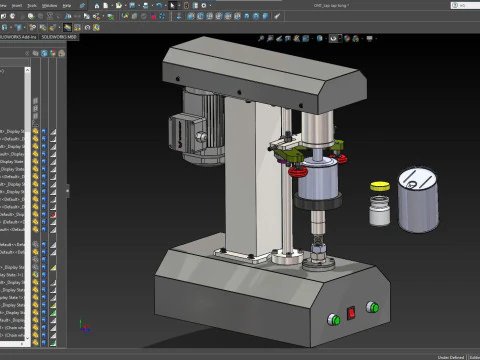Click red appearance swatch in display pane
Viewport: 480px width, 360px height.
click(53, 215)
